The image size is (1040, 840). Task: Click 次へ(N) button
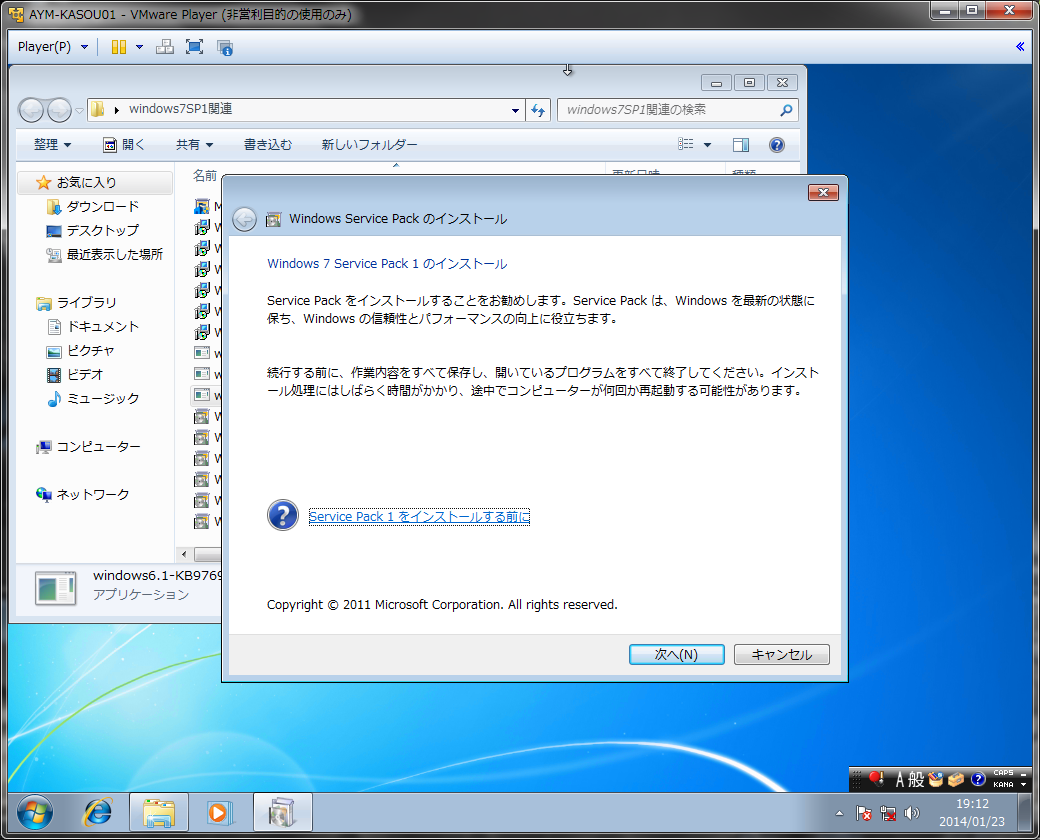point(677,655)
